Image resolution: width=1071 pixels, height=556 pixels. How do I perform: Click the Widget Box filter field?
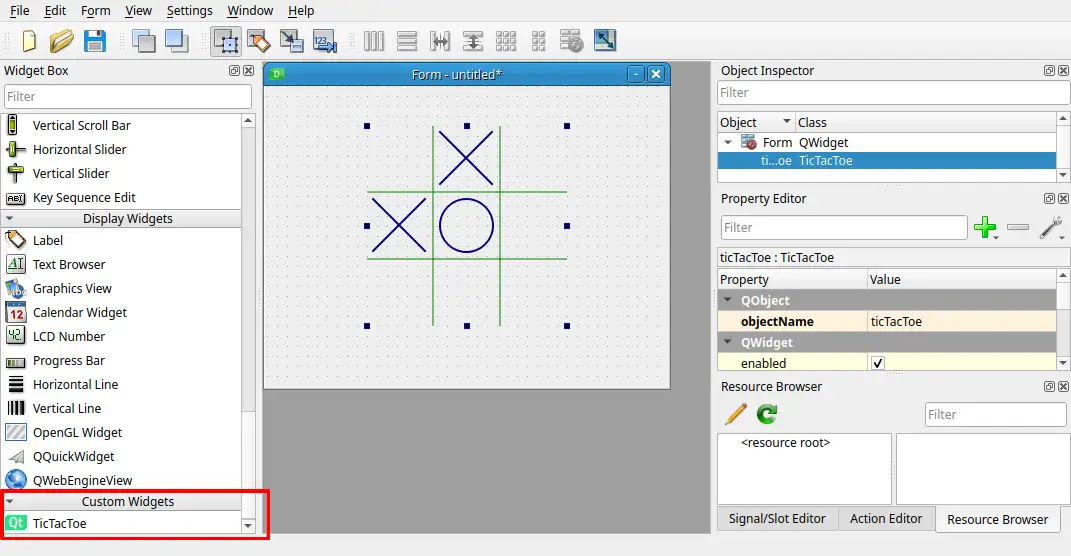(128, 96)
